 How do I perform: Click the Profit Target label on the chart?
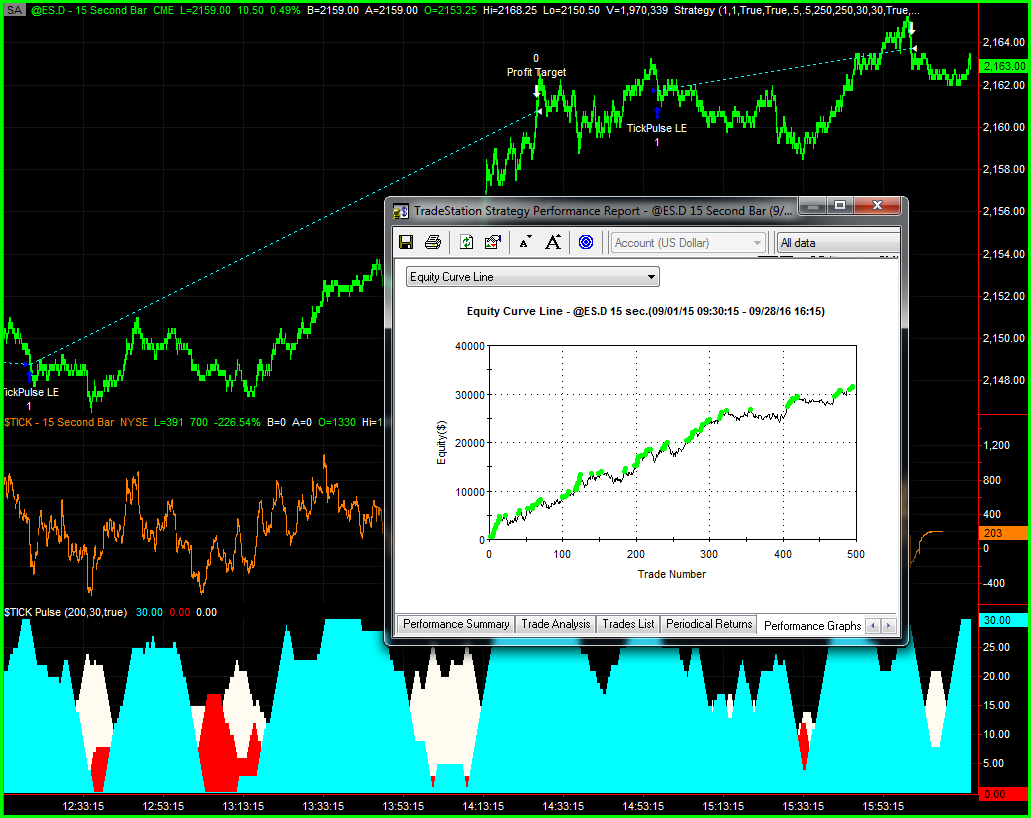coord(537,72)
